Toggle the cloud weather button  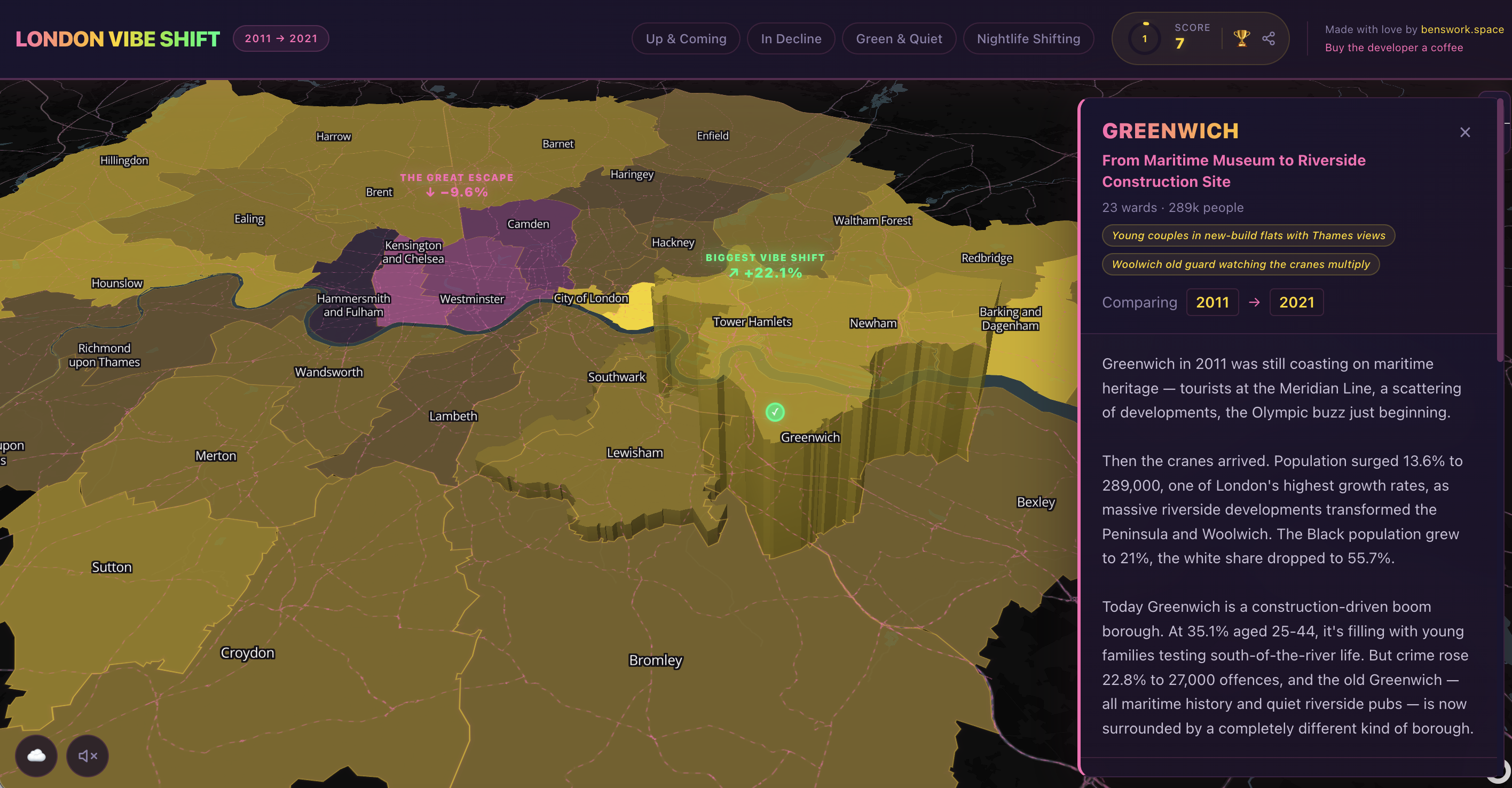pos(36,755)
